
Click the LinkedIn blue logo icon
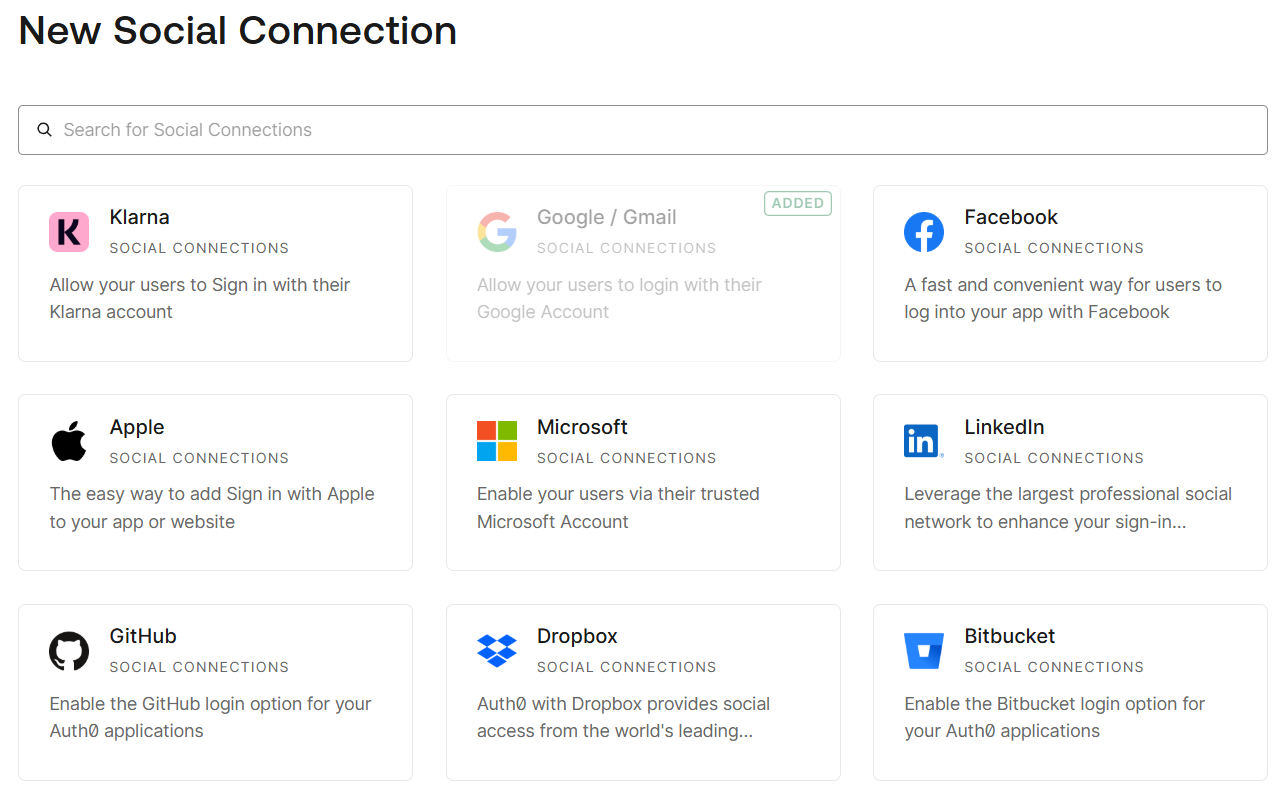pyautogui.click(x=923, y=441)
